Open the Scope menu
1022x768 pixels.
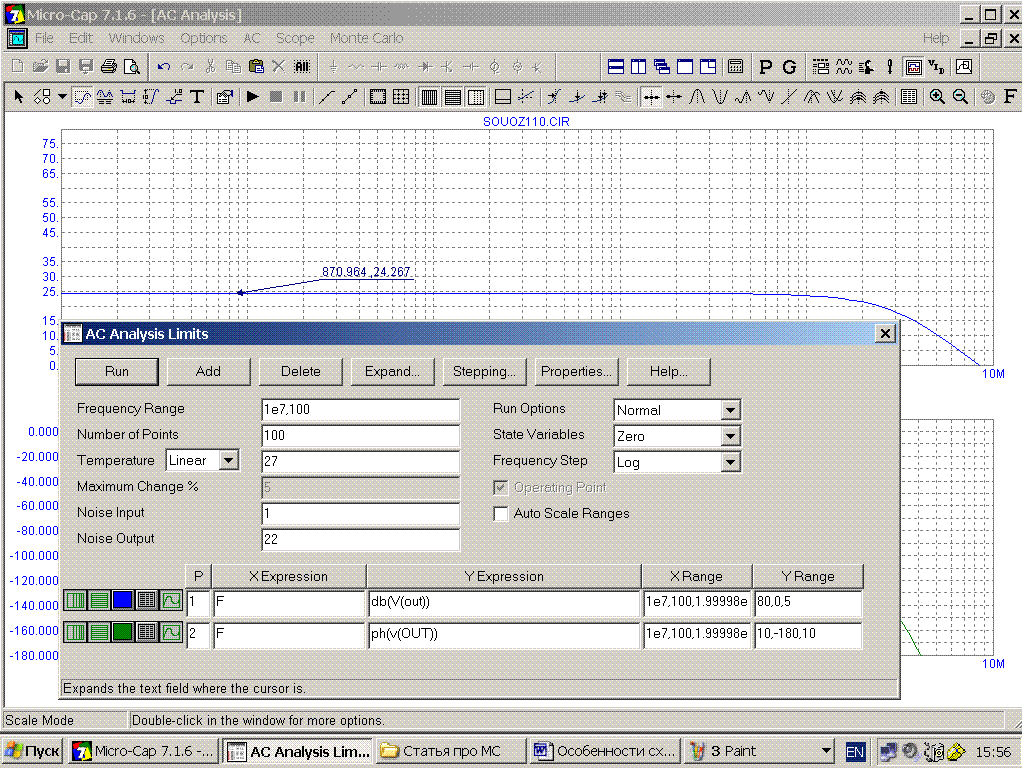point(294,38)
